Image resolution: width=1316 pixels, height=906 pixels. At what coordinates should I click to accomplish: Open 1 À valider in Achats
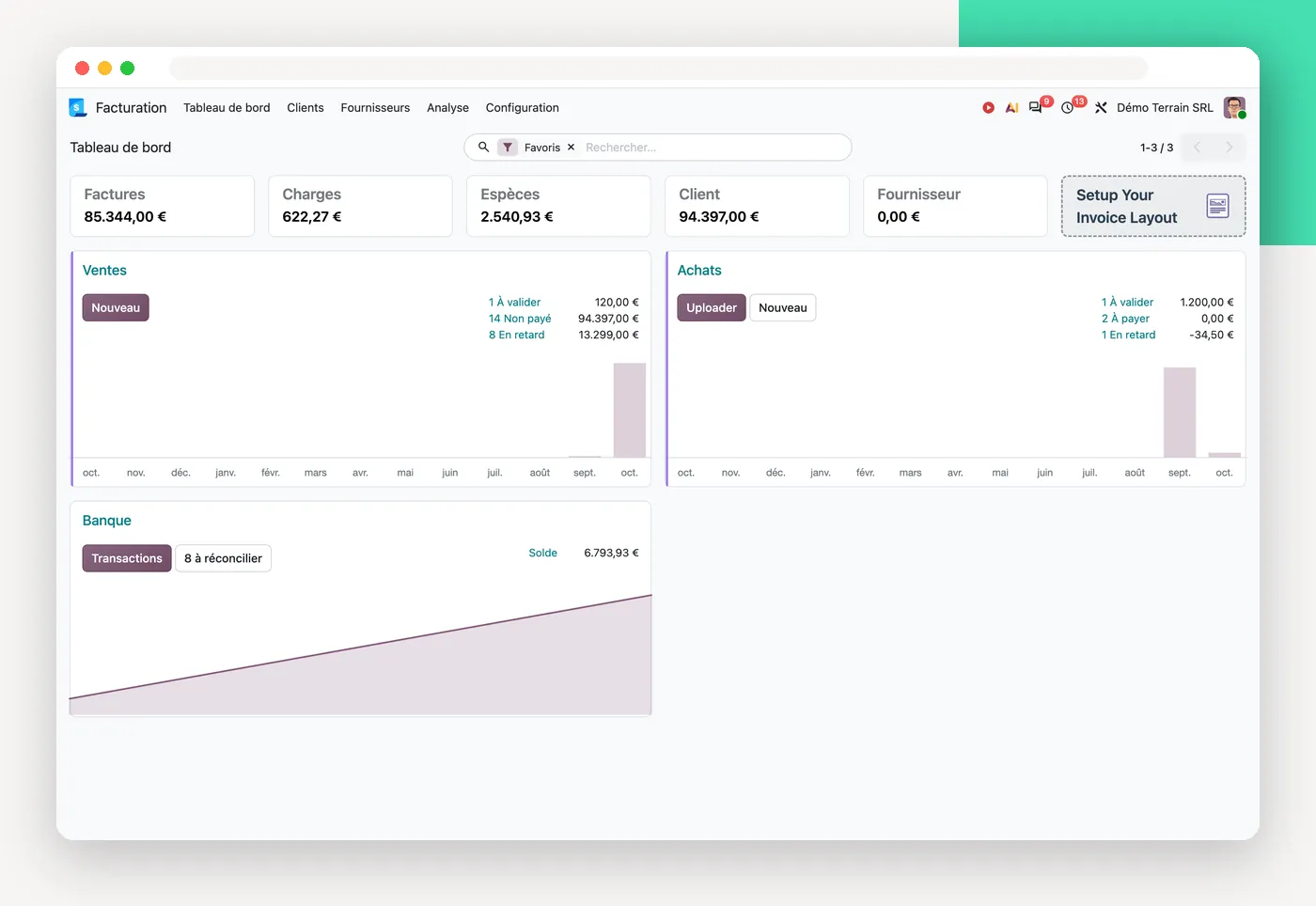coord(1127,303)
